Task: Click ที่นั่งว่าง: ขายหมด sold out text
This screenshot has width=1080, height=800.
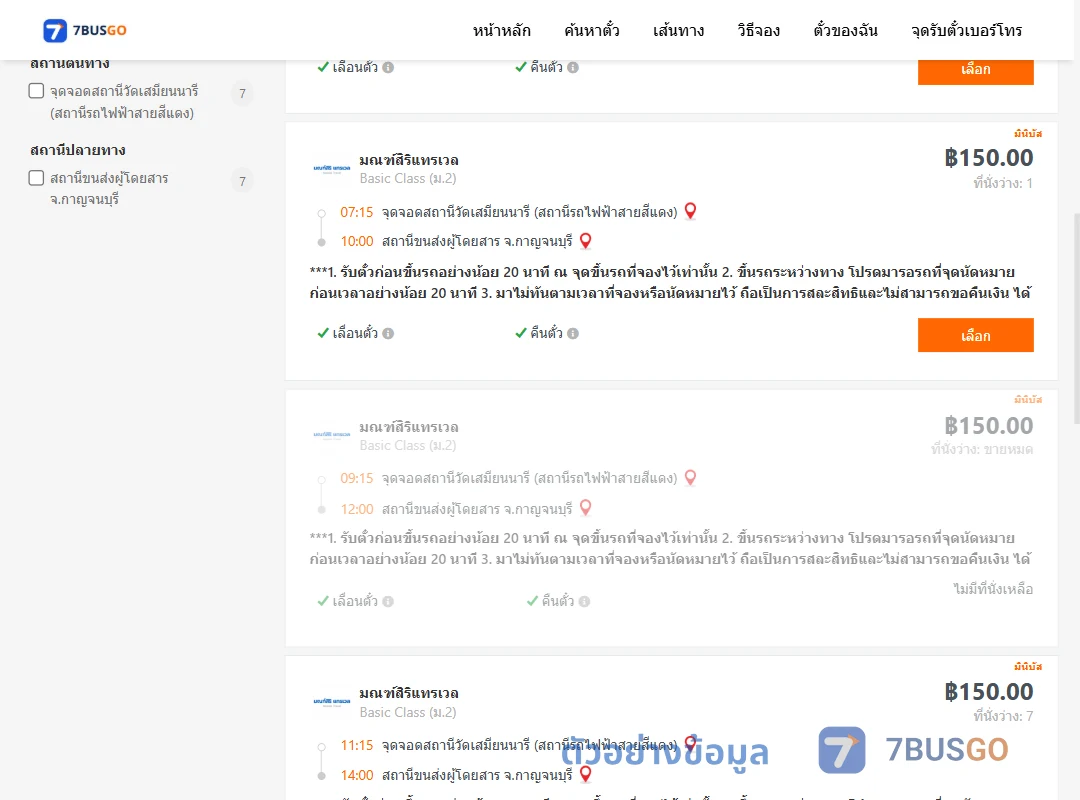Action: [982, 449]
